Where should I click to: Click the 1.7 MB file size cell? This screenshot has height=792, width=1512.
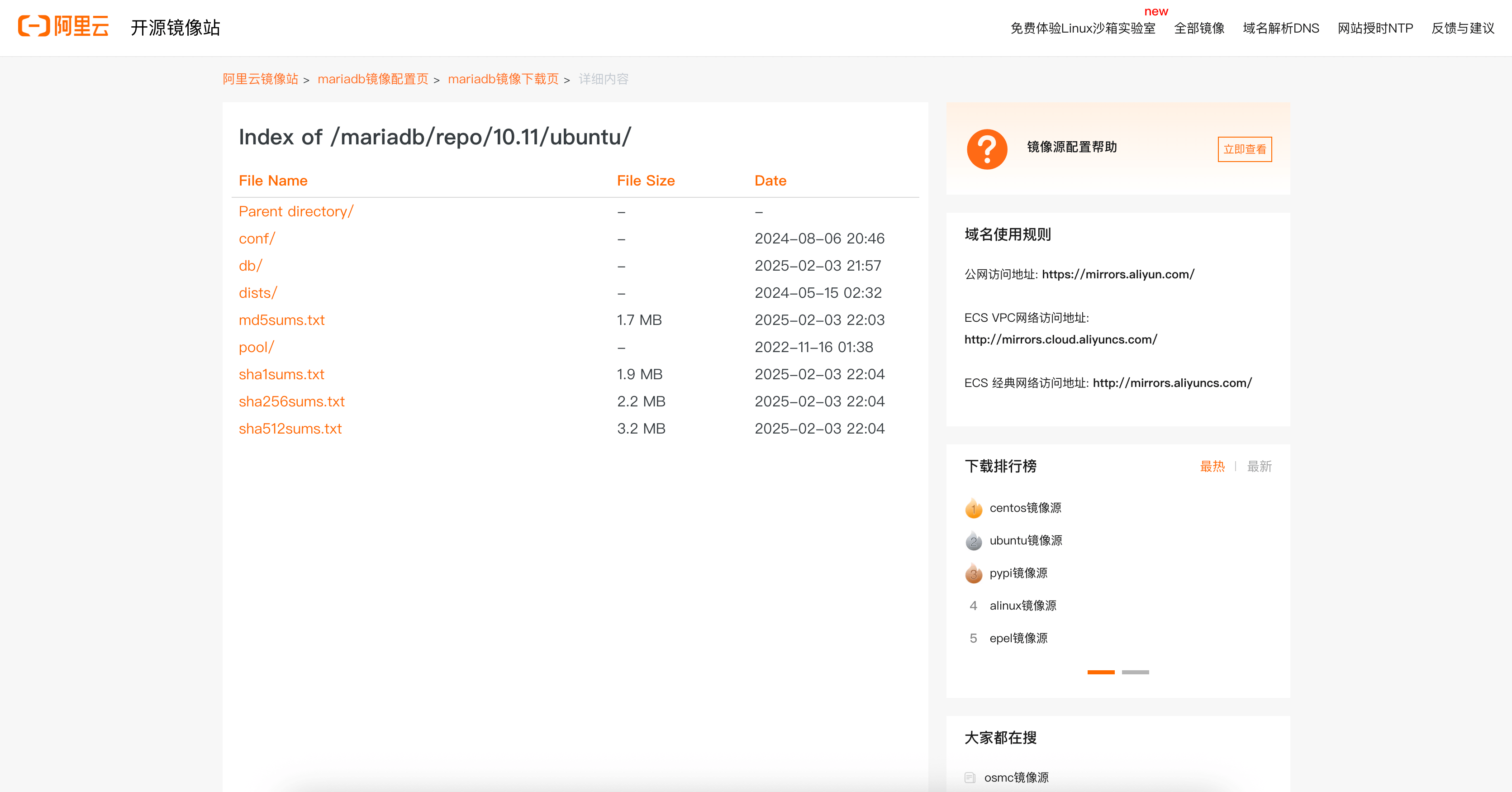[x=639, y=320]
